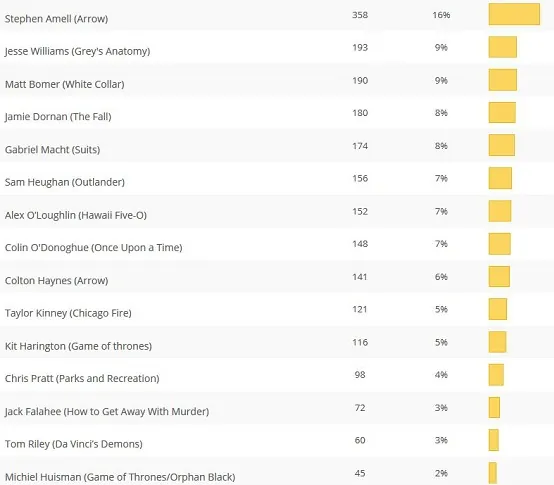The height and width of the screenshot is (485, 554).
Task: Click the Stephen Amell (Arrow) row label
Action: (x=56, y=19)
